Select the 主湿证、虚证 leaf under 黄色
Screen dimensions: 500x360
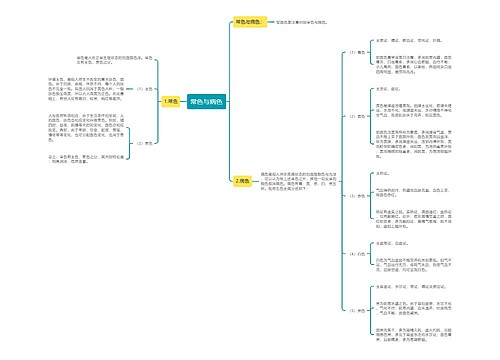click(388, 89)
